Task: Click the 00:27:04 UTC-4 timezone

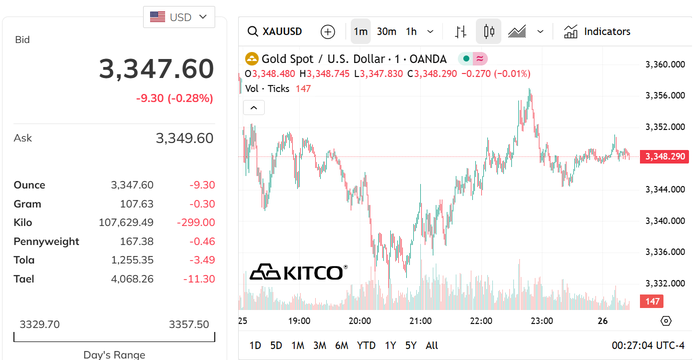Action: tap(648, 345)
